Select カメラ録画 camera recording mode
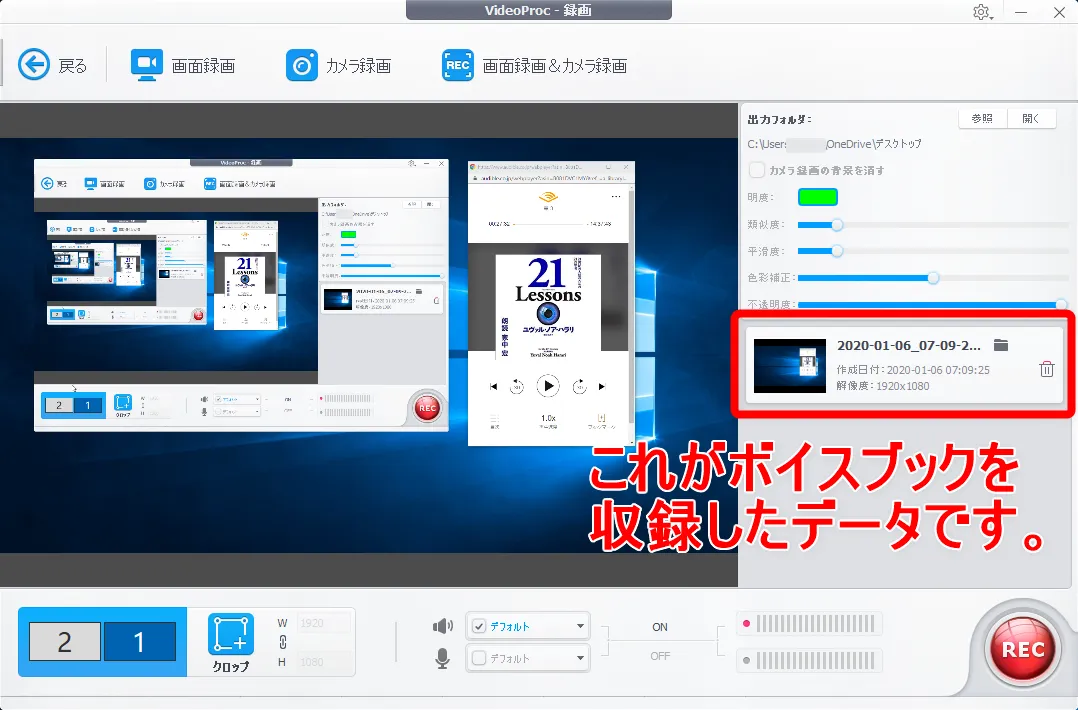 (x=338, y=65)
